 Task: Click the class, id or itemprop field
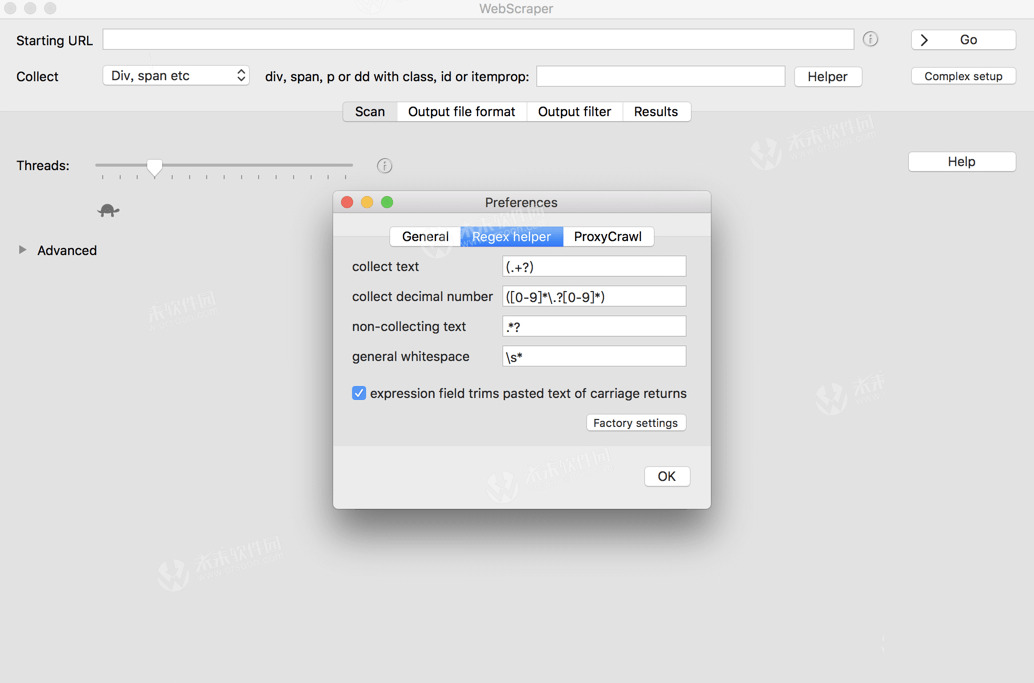coord(661,76)
